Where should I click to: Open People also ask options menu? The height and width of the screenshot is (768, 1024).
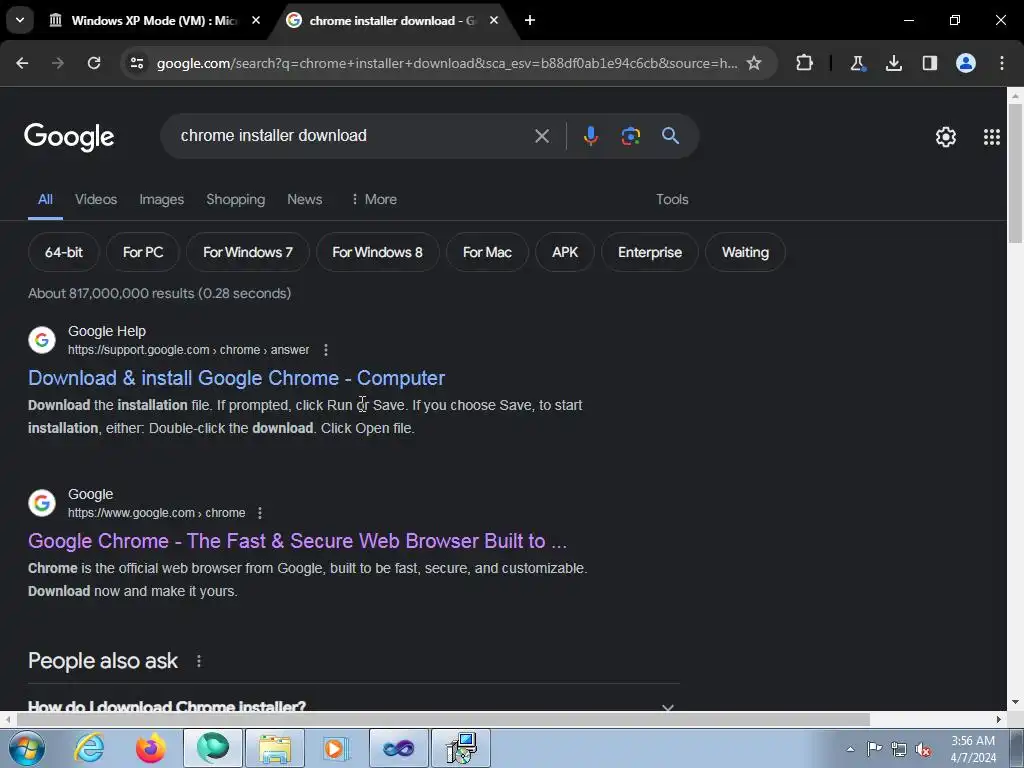199,661
